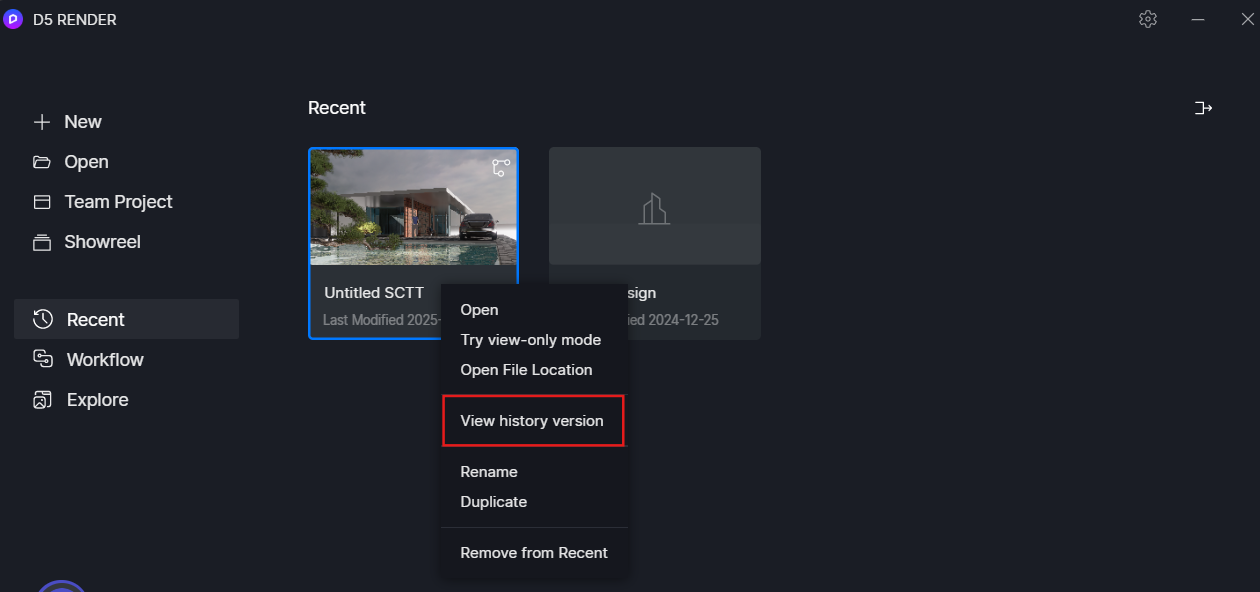Select the Recent sidebar item

pyautogui.click(x=126, y=319)
